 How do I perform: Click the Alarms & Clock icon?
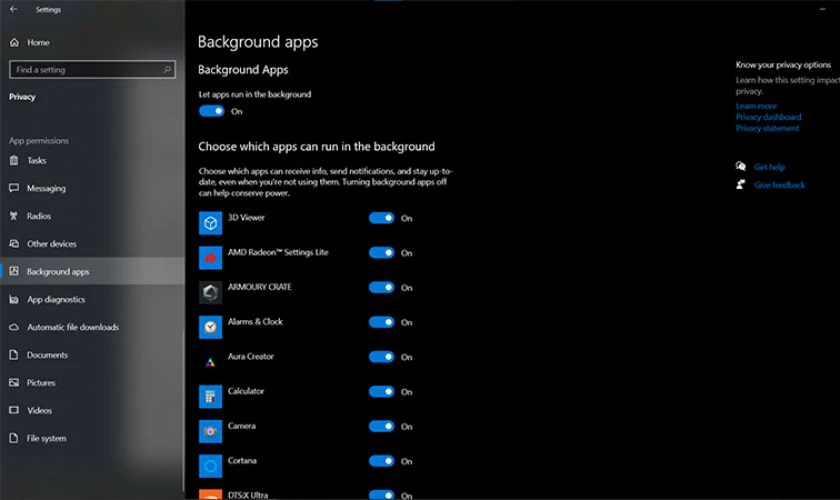[210, 327]
